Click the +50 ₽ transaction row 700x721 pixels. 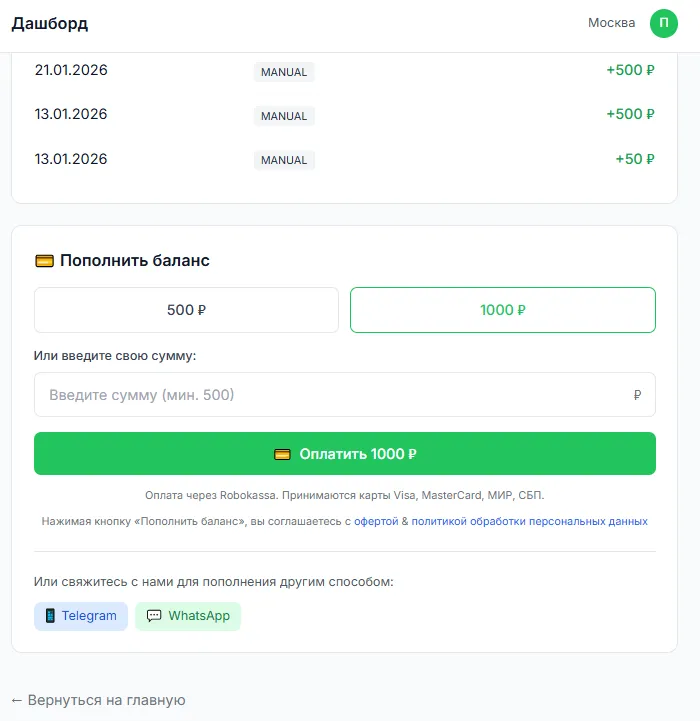[x=344, y=159]
